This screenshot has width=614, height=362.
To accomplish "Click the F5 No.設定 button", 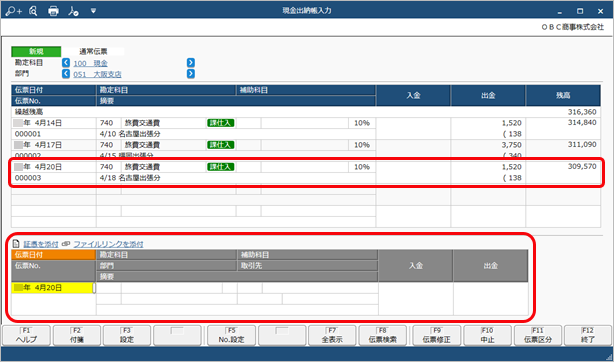I will click(231, 335).
